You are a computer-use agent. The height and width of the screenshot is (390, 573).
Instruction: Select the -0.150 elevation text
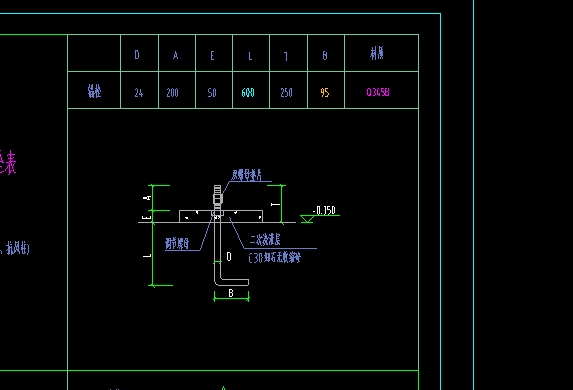tap(324, 211)
